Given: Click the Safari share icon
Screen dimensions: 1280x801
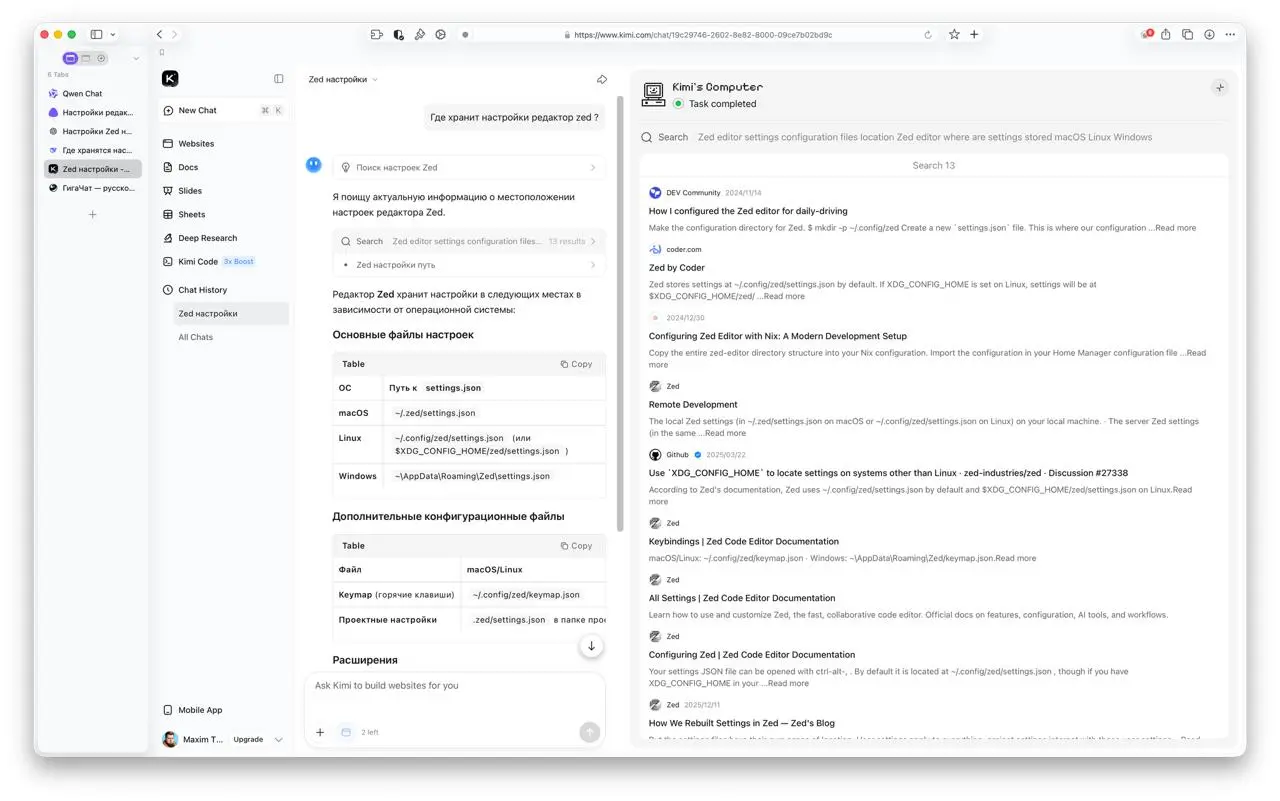Looking at the screenshot, I should 1166,34.
